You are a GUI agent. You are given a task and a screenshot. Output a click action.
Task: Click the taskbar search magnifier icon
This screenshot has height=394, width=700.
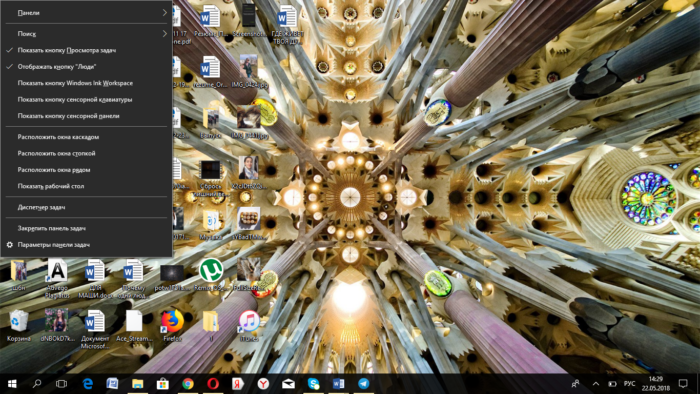(x=37, y=384)
